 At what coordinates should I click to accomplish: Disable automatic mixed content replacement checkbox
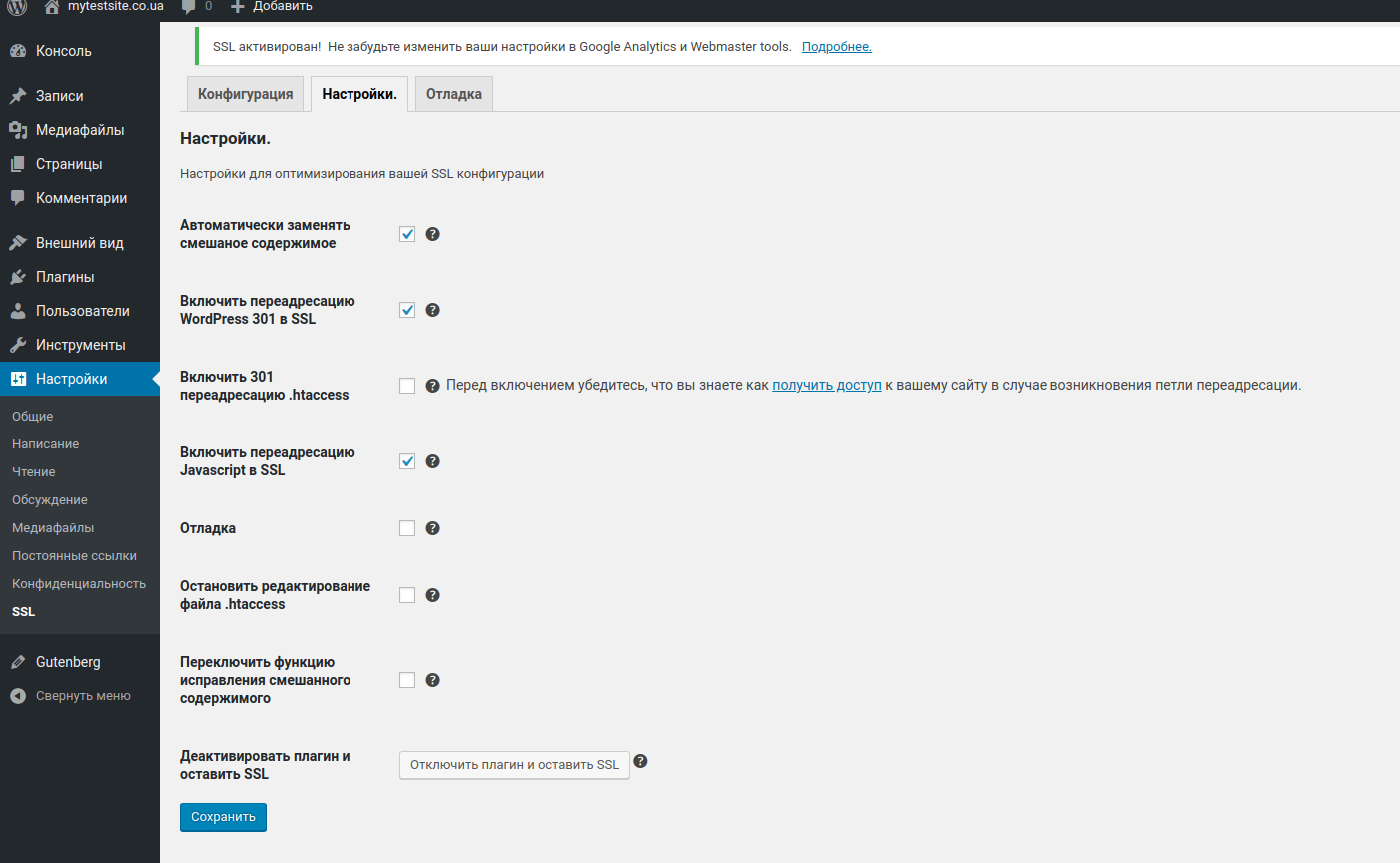[407, 234]
